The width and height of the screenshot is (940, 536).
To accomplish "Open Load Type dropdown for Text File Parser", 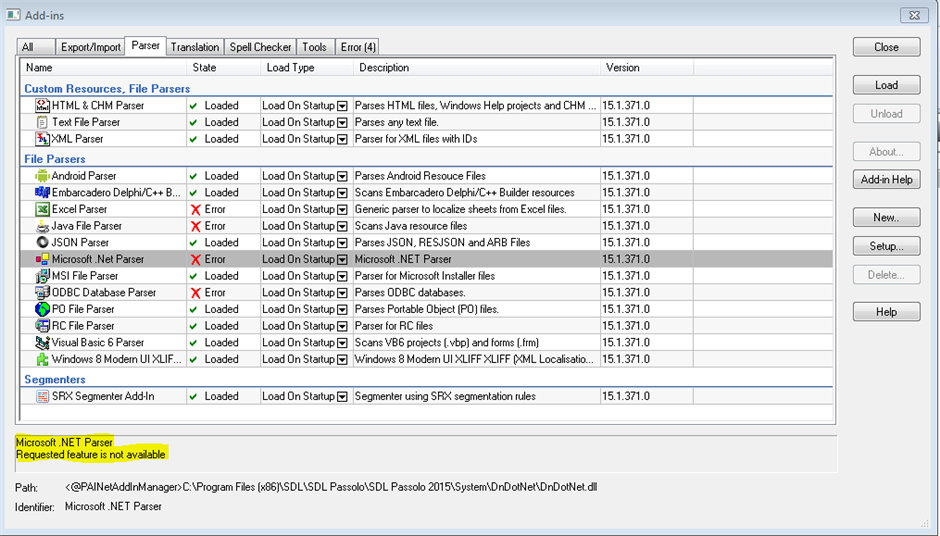I will (342, 123).
